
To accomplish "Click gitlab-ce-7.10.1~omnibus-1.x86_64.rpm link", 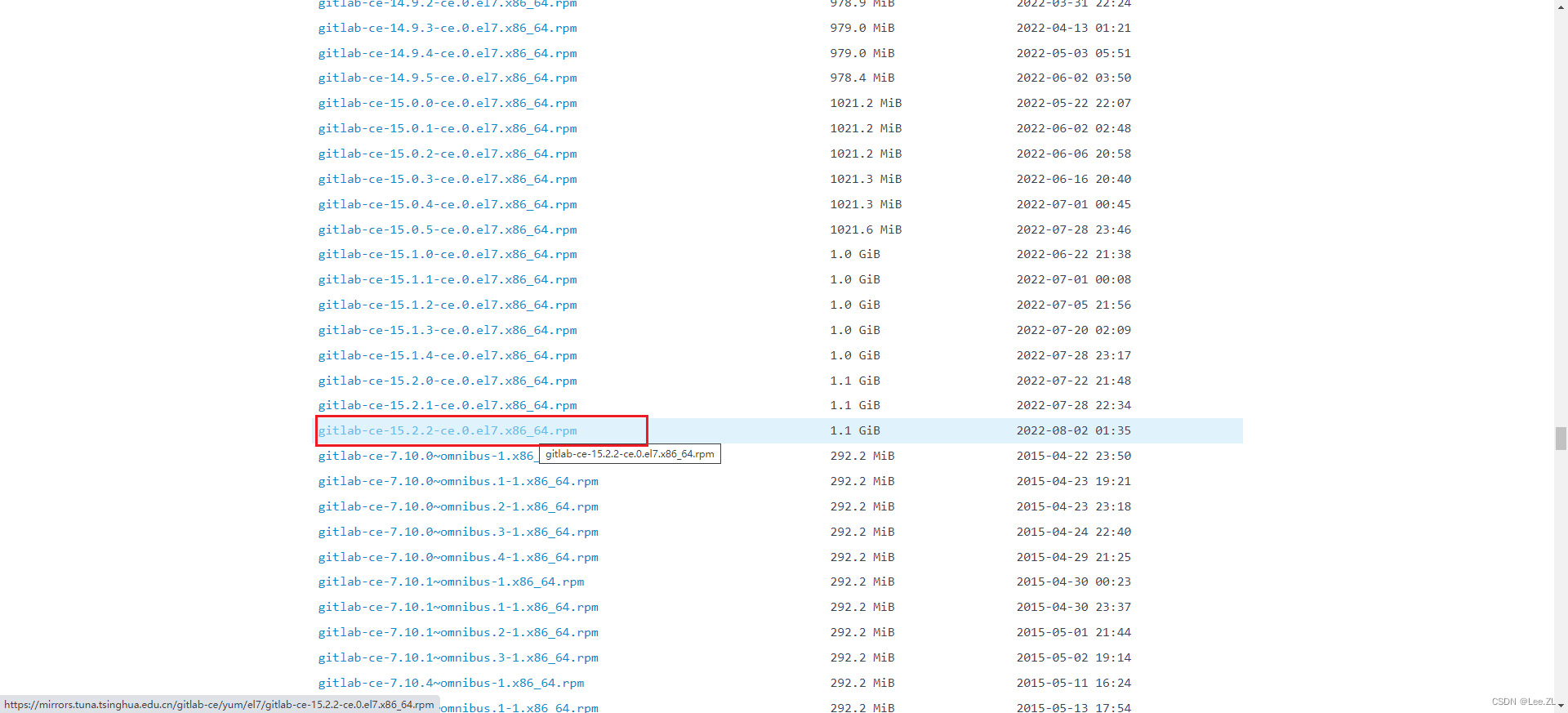I will 452,582.
